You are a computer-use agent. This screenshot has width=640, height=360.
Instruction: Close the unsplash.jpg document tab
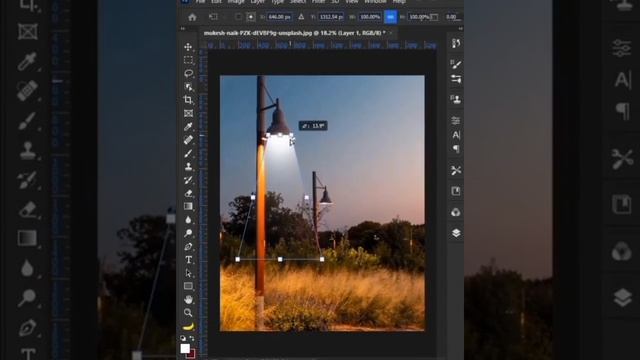click(391, 33)
